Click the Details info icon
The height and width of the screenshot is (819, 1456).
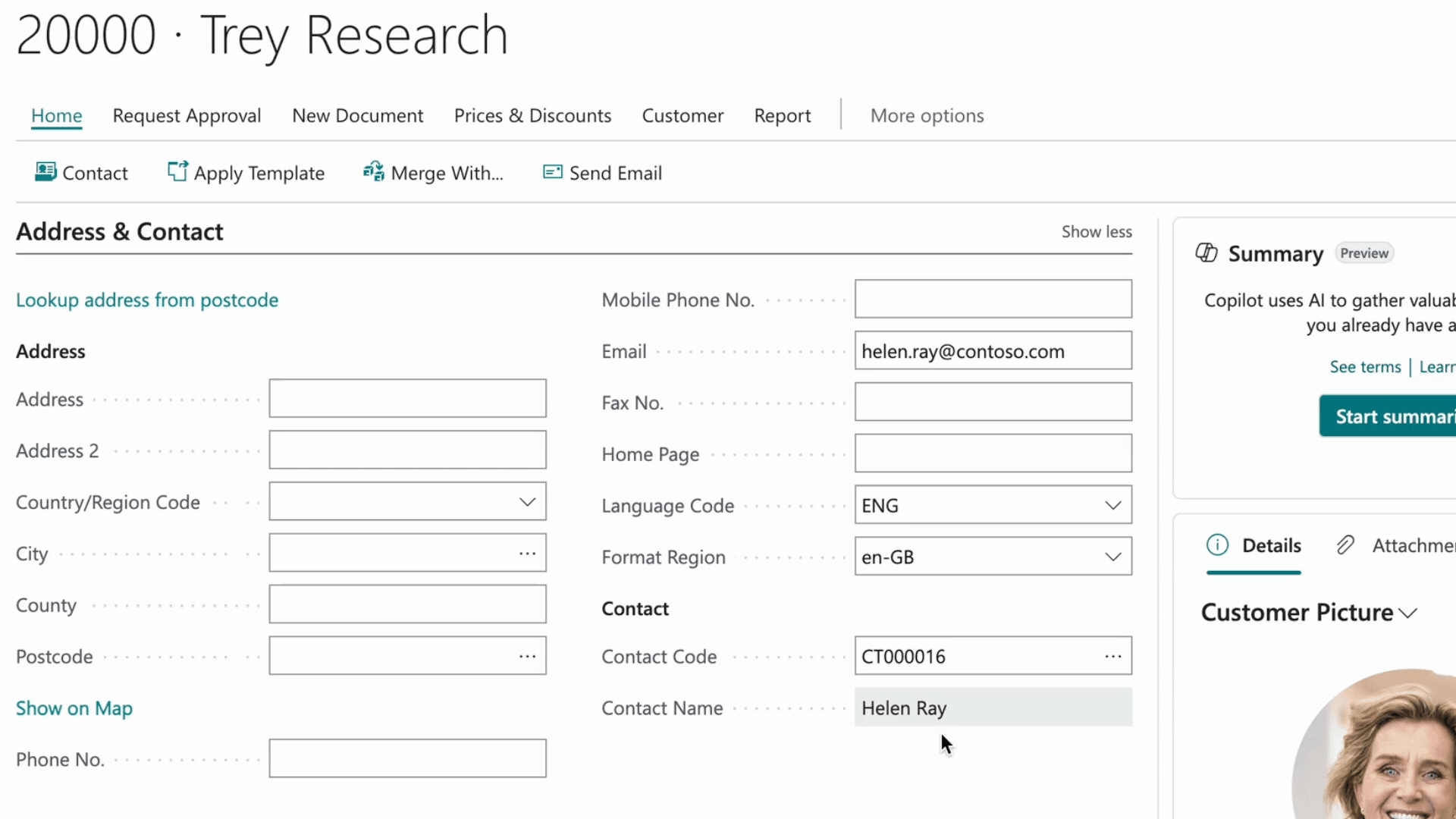pyautogui.click(x=1217, y=544)
